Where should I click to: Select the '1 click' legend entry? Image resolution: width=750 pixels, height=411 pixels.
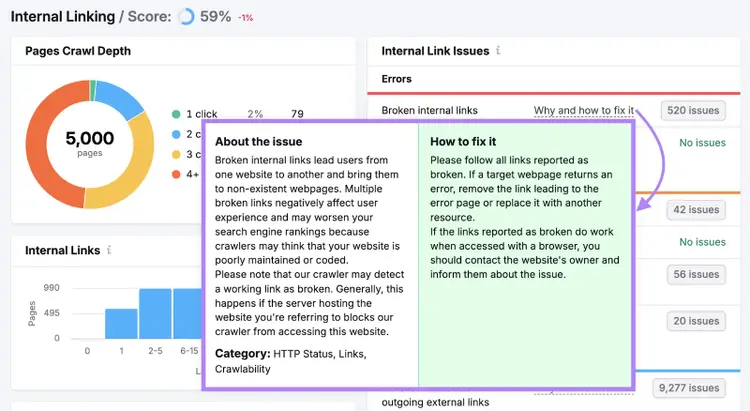tap(201, 114)
